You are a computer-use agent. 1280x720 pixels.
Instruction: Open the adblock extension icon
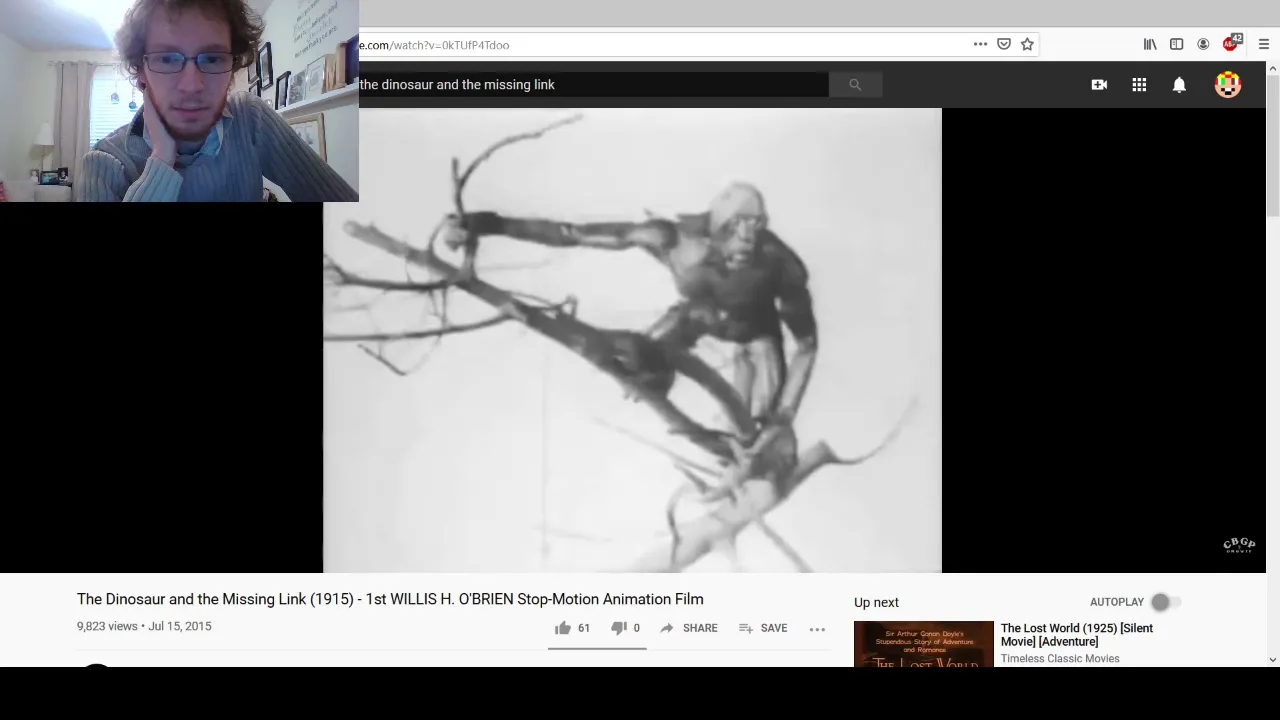point(1232,43)
